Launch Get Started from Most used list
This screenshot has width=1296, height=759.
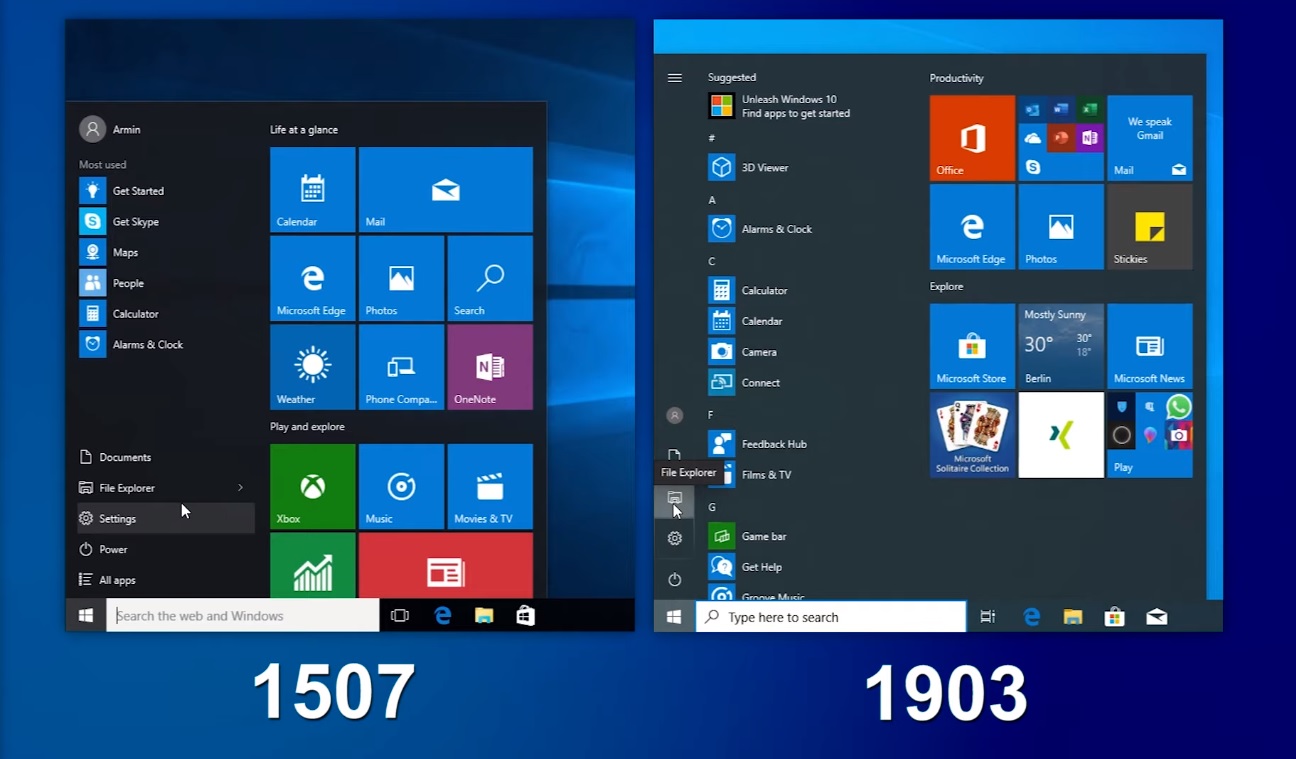tap(165, 191)
